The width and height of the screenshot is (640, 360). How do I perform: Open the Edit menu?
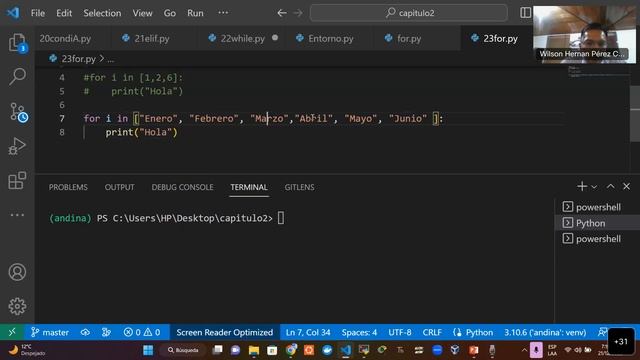pos(64,13)
